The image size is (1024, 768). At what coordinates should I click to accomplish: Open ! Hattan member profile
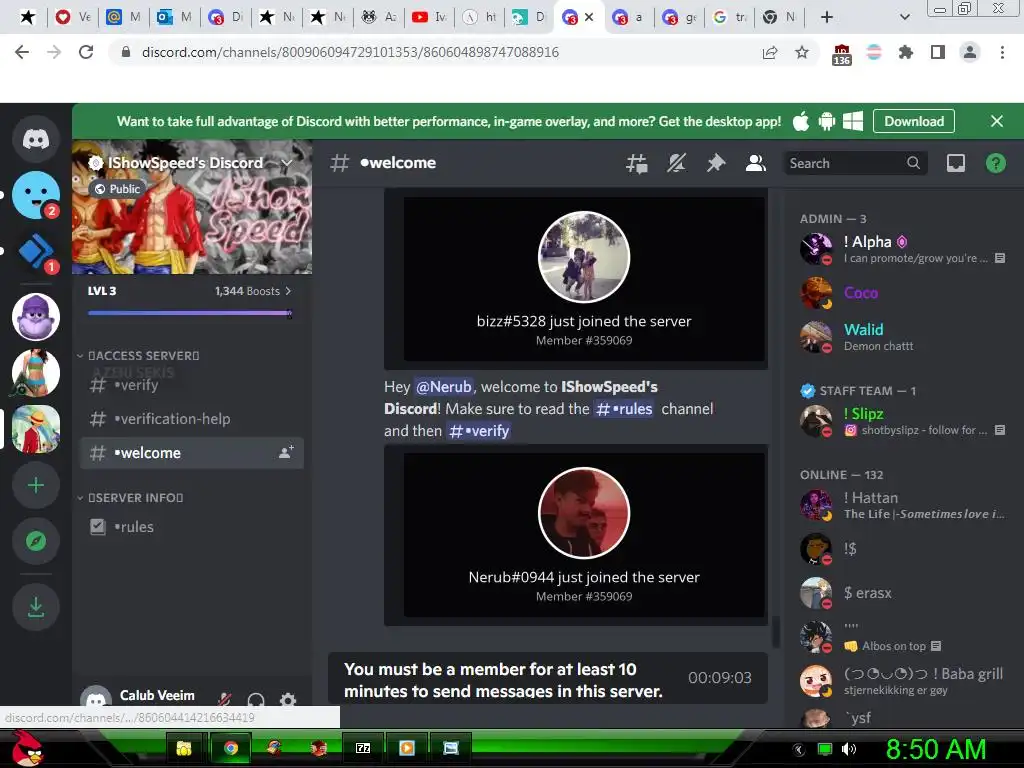(x=902, y=505)
